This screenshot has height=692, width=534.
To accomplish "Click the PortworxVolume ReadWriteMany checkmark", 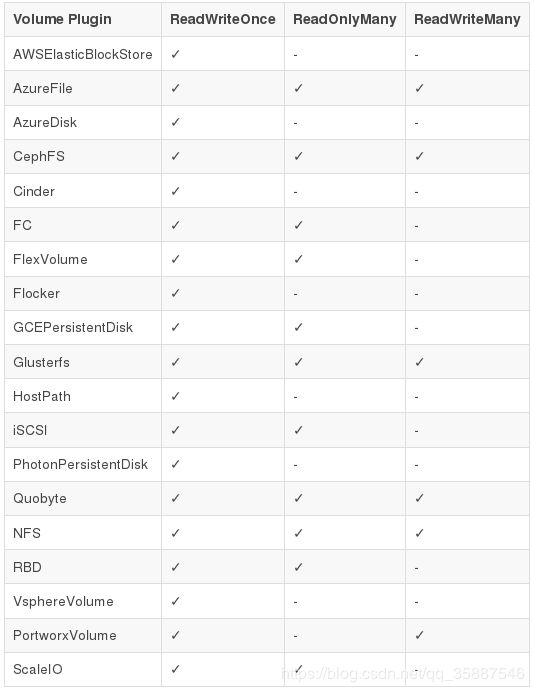I will pyautogui.click(x=419, y=635).
